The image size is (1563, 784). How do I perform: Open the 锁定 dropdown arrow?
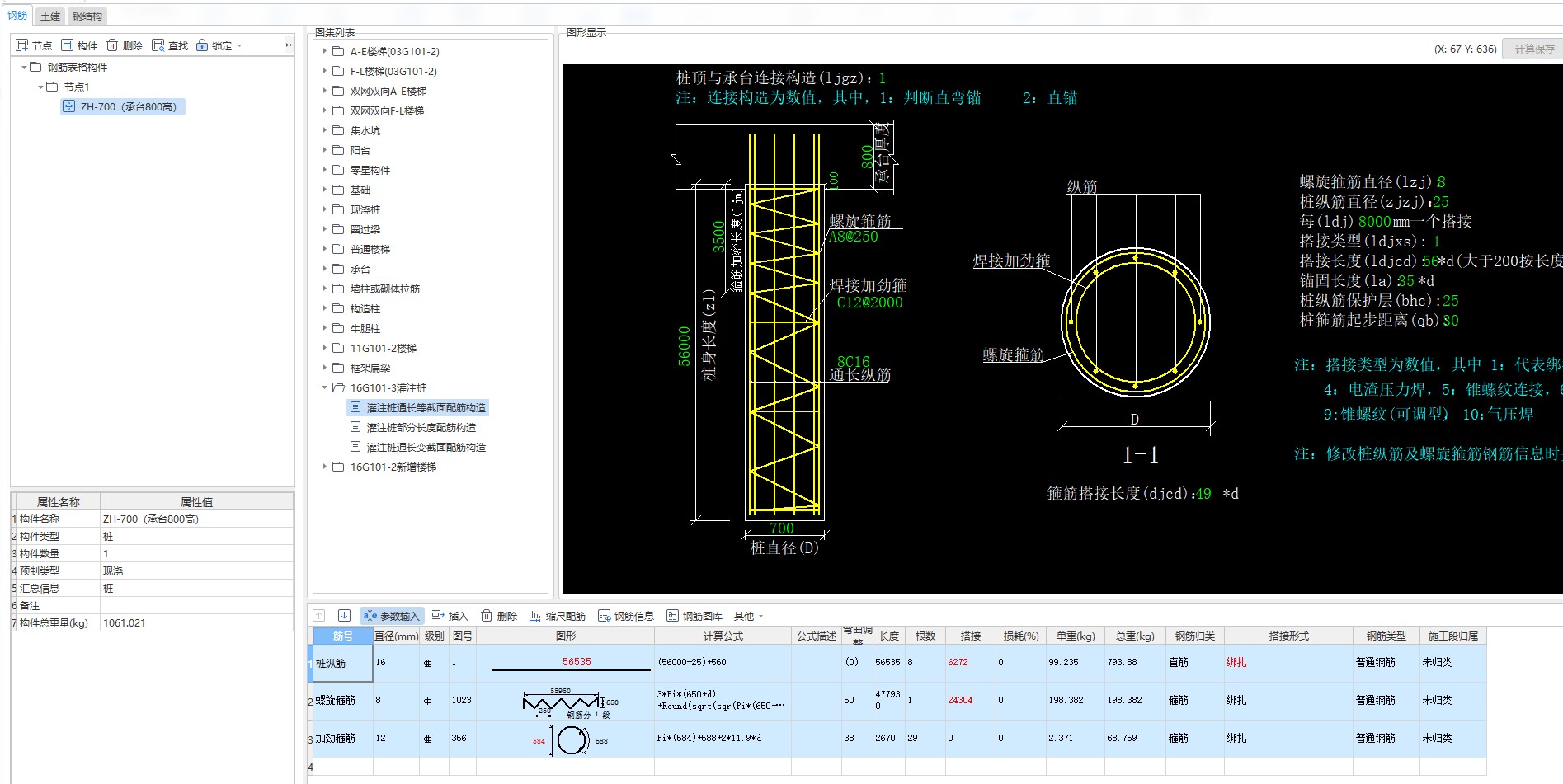coord(240,45)
